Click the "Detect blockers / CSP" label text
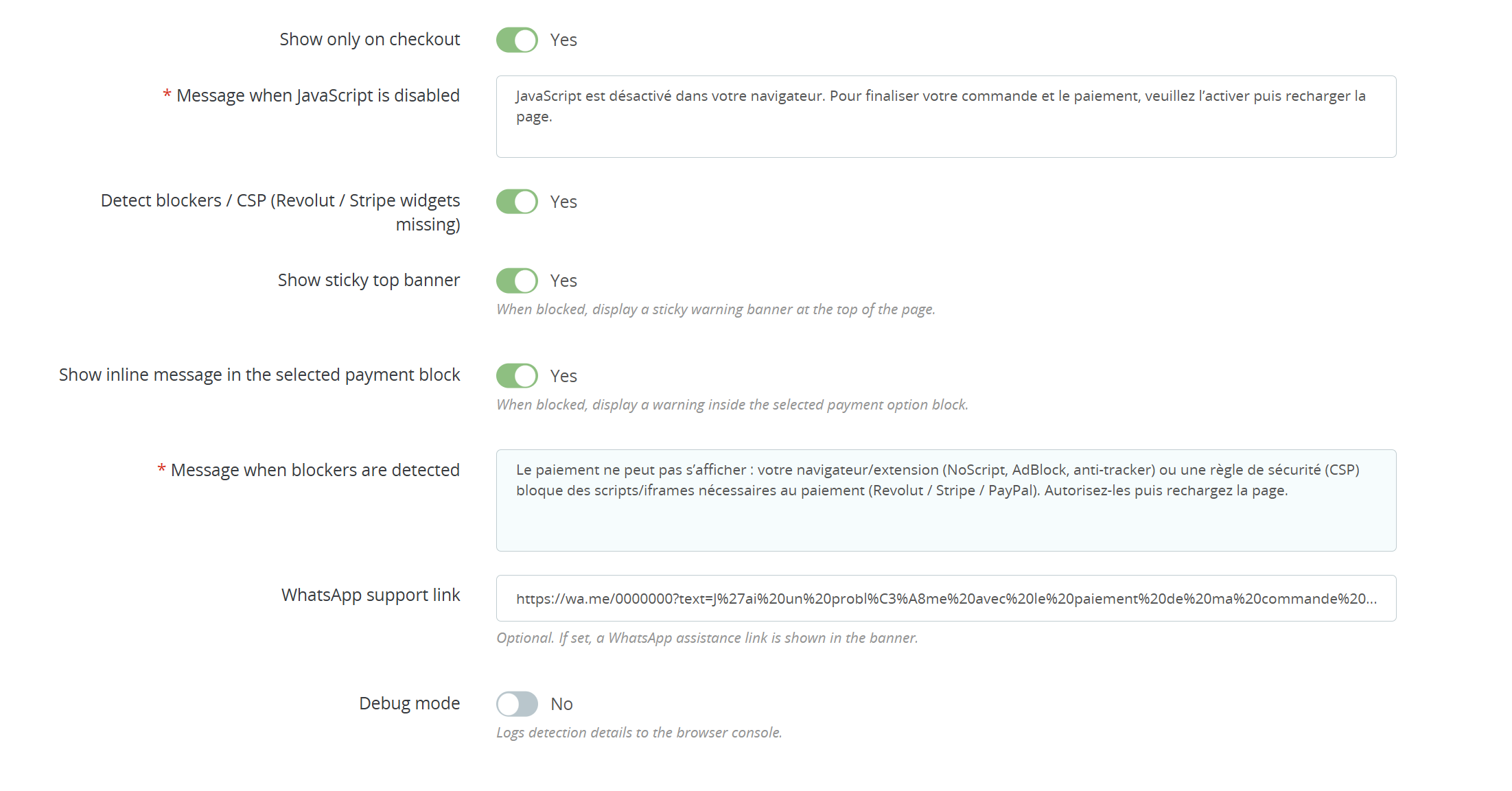 (x=280, y=200)
